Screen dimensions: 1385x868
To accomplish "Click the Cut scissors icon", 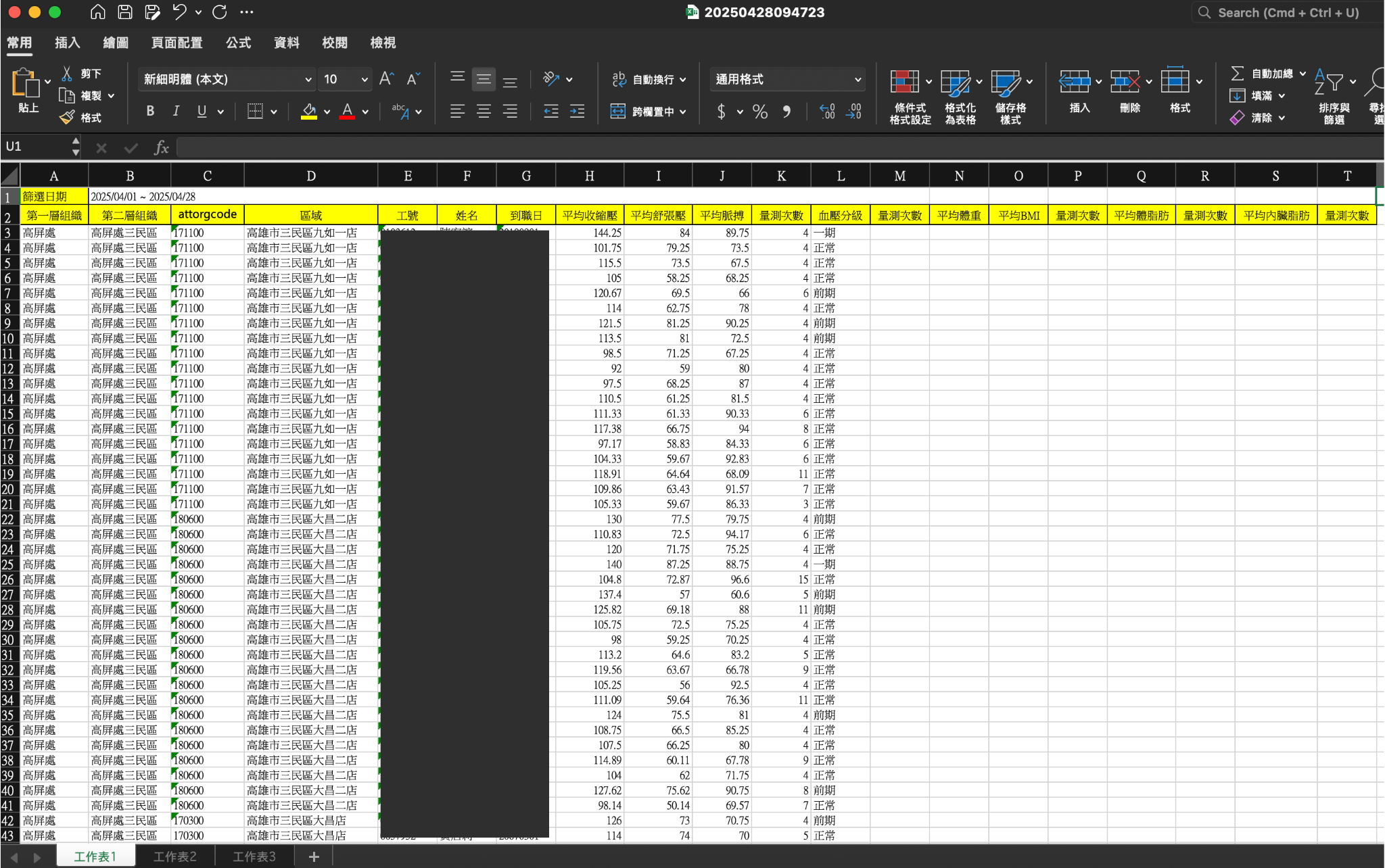I will (67, 73).
